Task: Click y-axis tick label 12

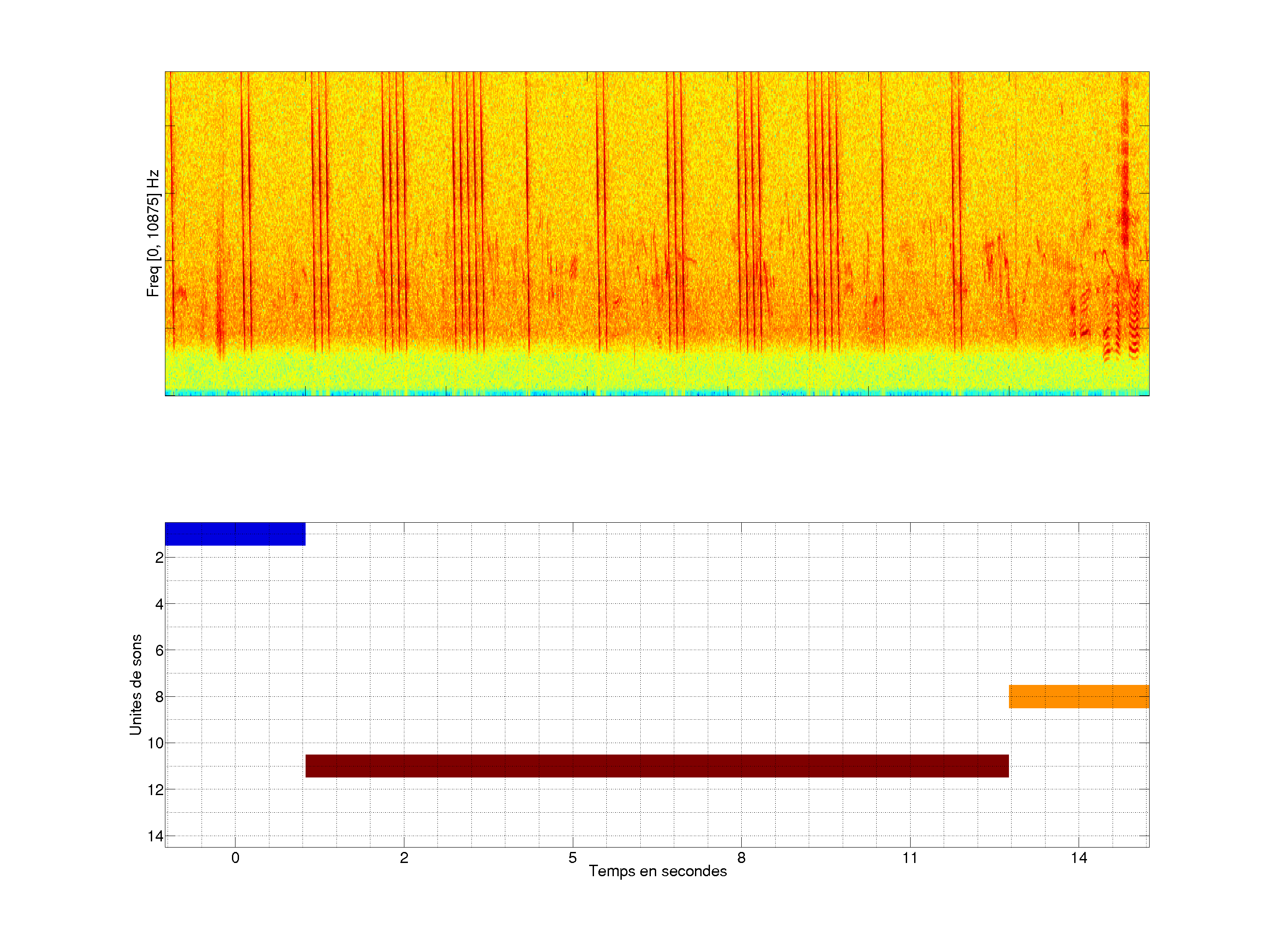Action: pyautogui.click(x=156, y=790)
